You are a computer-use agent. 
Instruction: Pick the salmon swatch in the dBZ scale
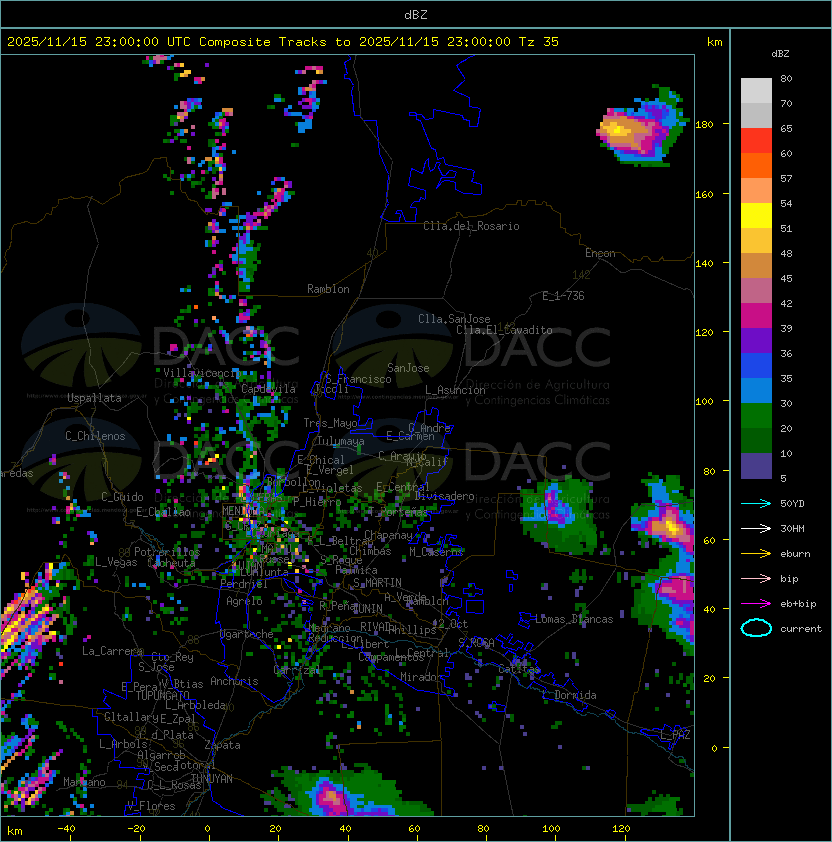point(756,191)
